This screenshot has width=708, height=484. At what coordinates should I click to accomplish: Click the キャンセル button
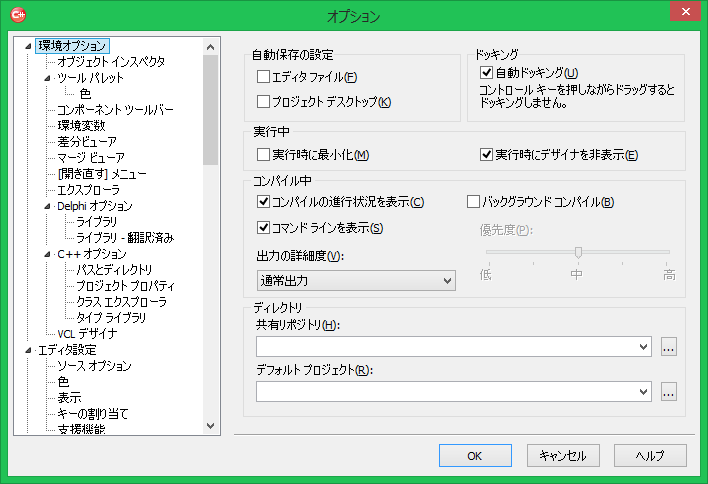562,455
